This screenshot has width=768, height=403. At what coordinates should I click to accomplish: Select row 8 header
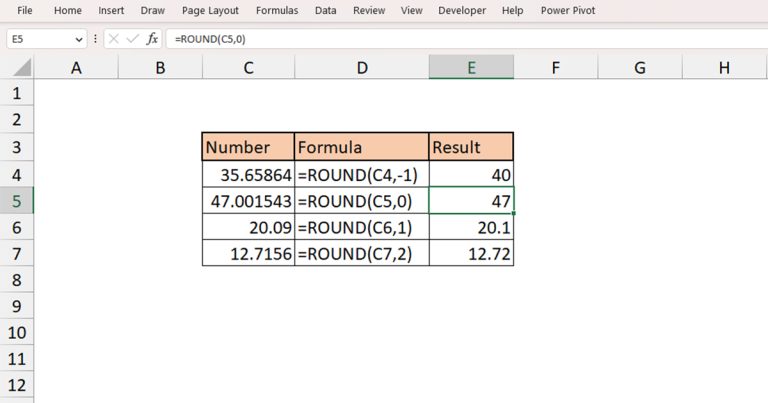(17, 280)
